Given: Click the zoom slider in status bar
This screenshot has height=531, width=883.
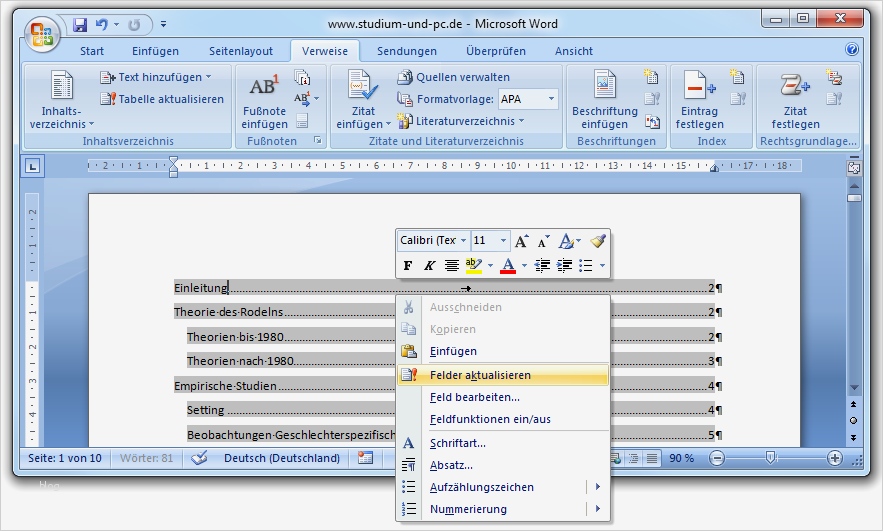Looking at the screenshot, I should click(x=770, y=457).
